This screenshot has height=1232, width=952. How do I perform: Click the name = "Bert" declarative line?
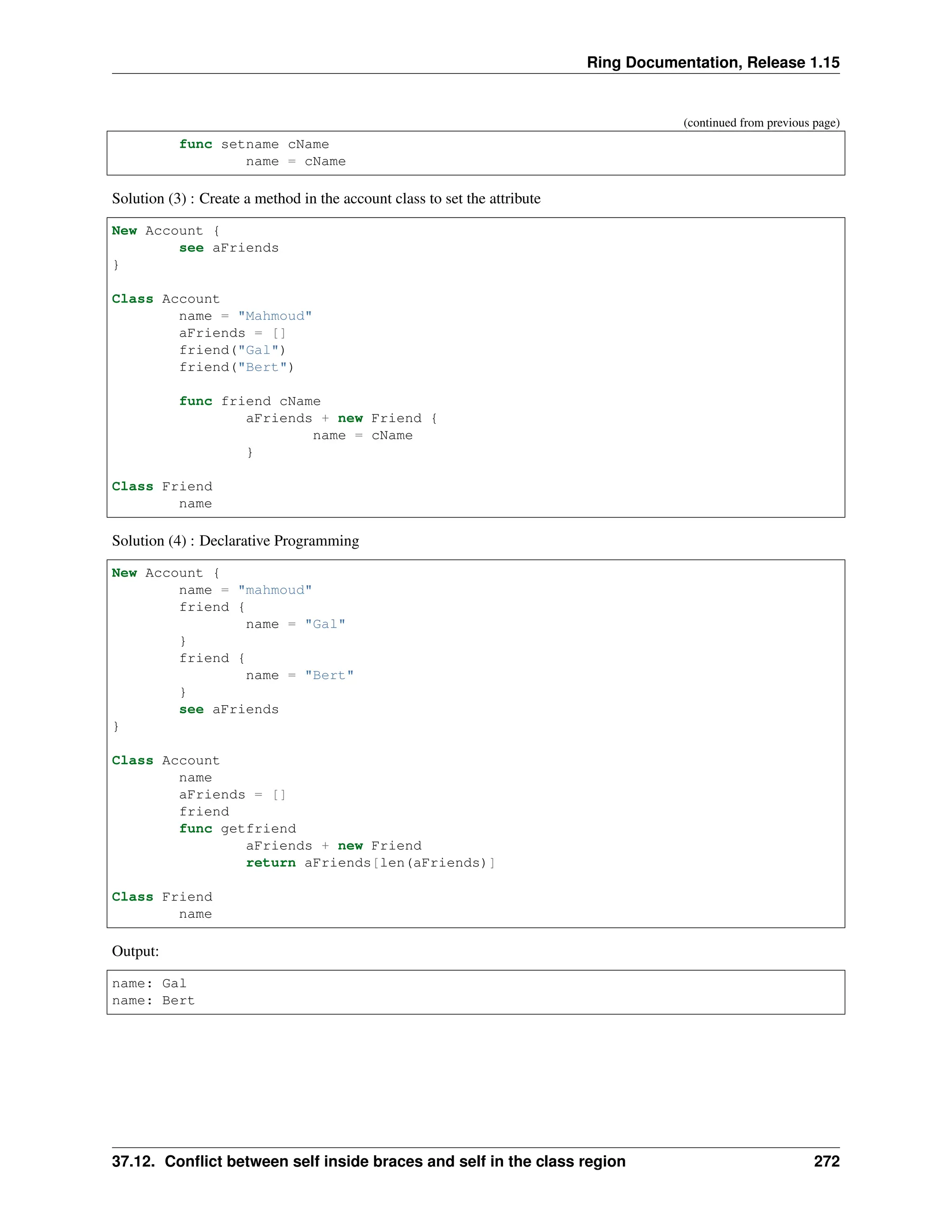click(299, 675)
